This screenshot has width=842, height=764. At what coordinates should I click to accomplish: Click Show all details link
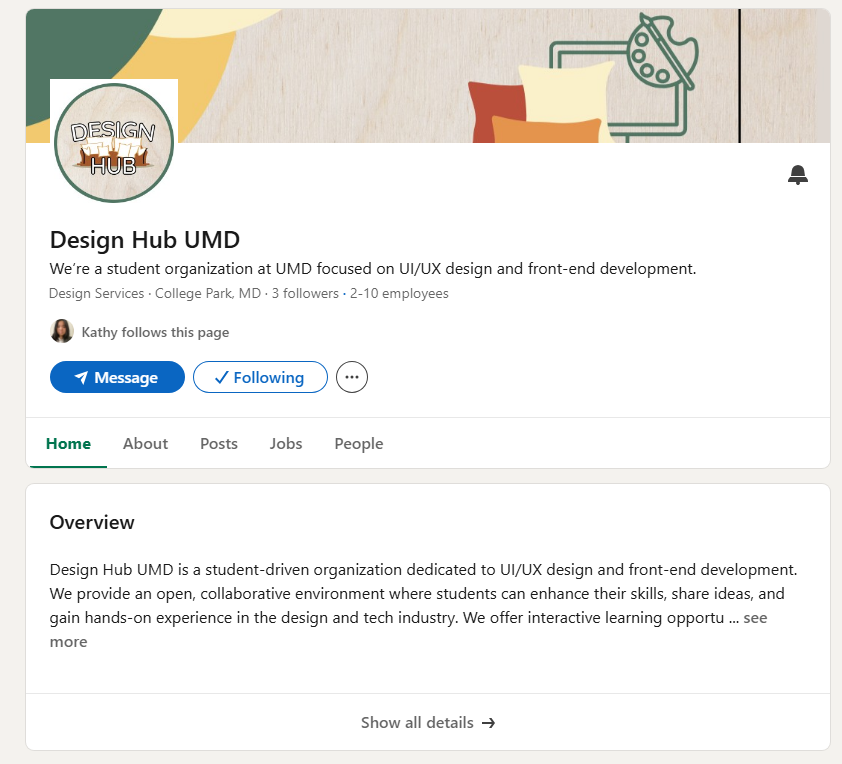tap(428, 723)
